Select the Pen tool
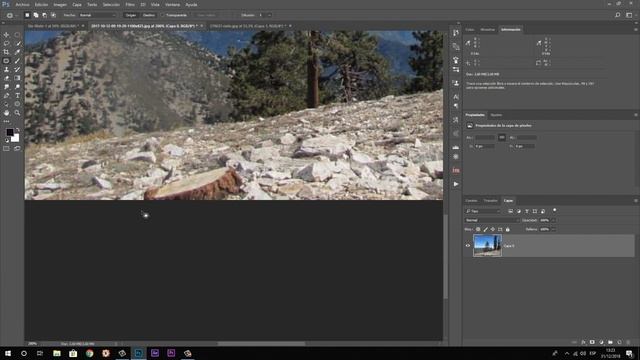640x360 pixels. 6,96
